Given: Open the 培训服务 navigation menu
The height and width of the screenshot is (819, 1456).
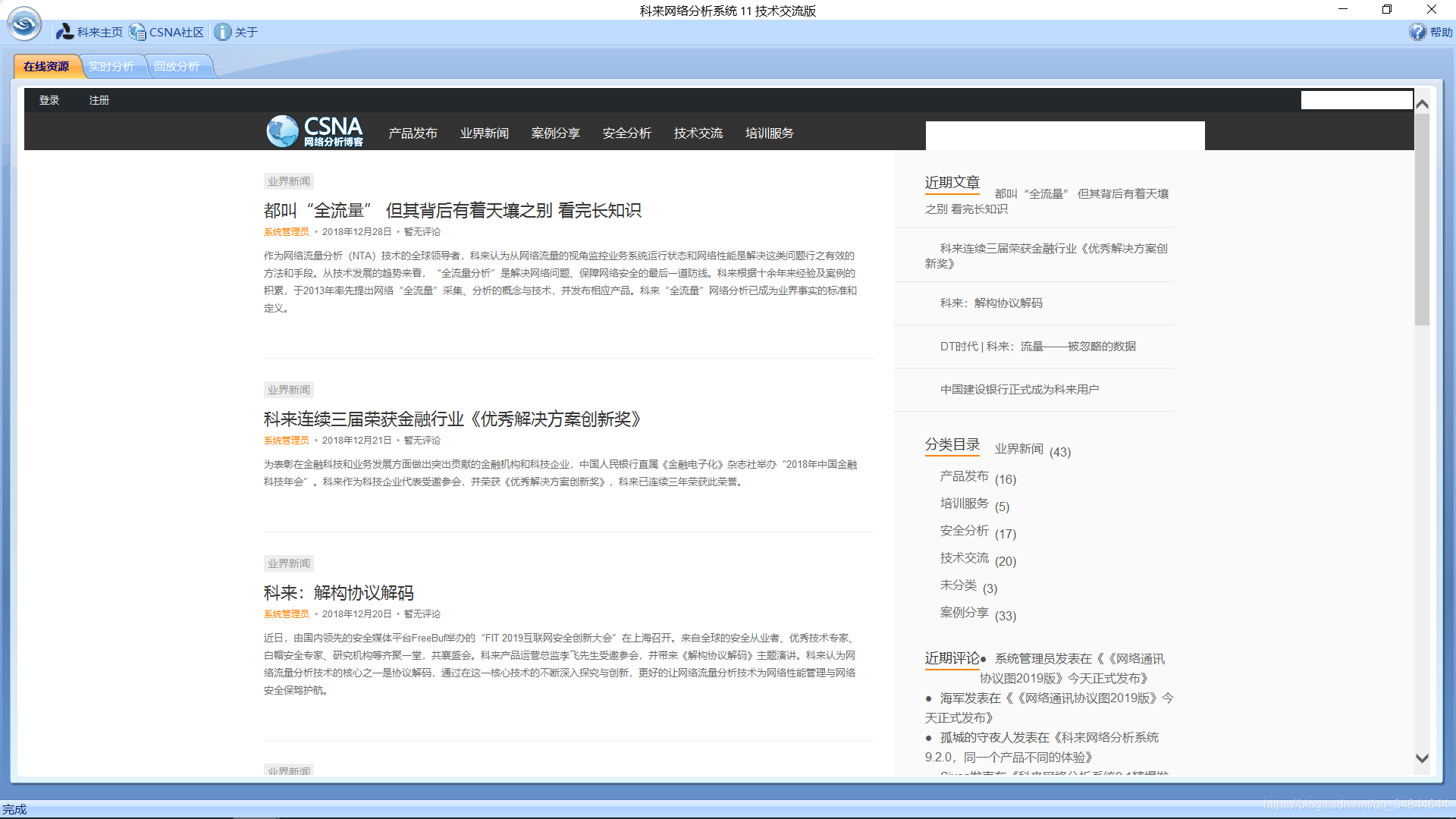Looking at the screenshot, I should pos(769,133).
